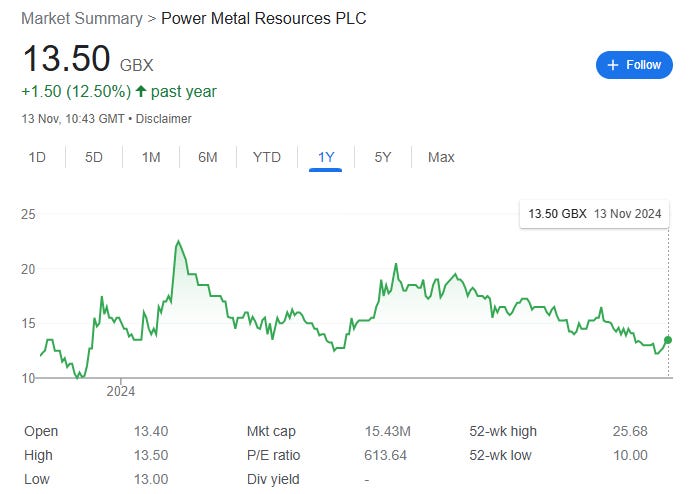Click the P/E ratio label
The height and width of the screenshot is (494, 694).
click(274, 455)
